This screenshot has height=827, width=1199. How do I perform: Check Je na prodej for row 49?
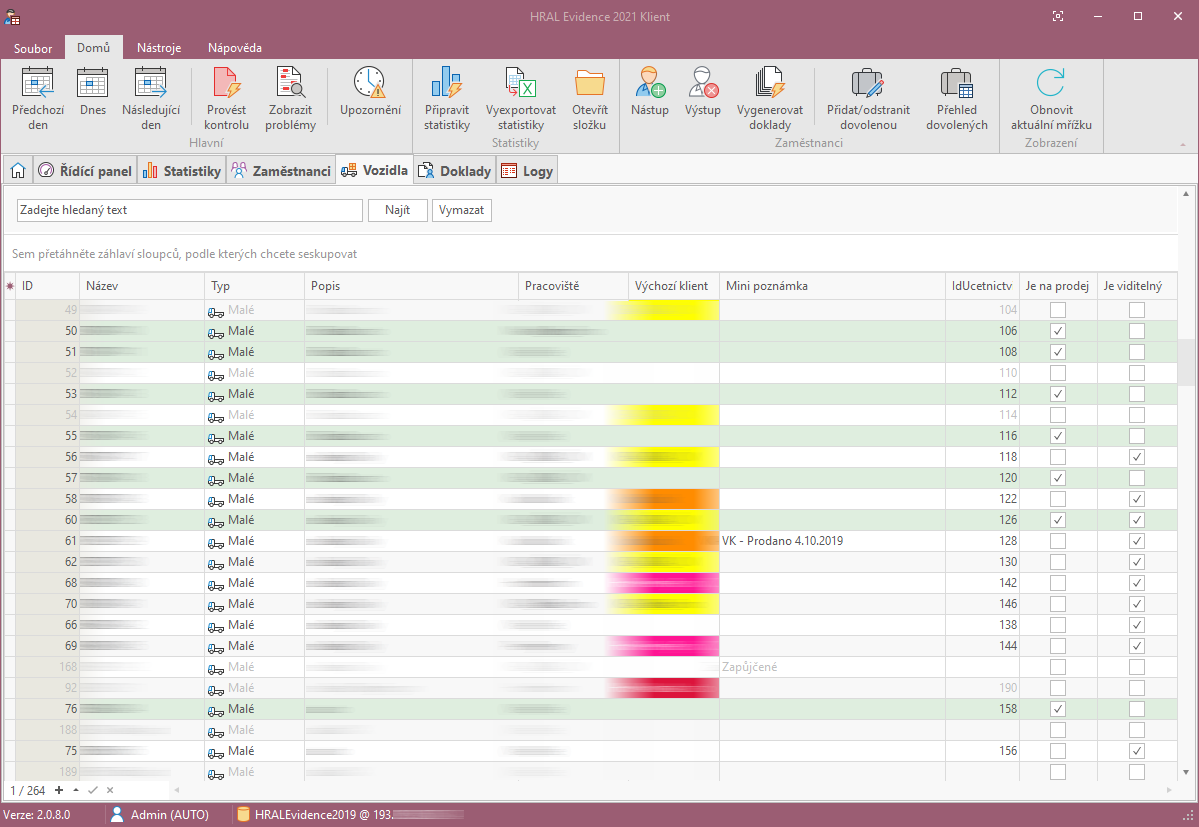point(1058,310)
